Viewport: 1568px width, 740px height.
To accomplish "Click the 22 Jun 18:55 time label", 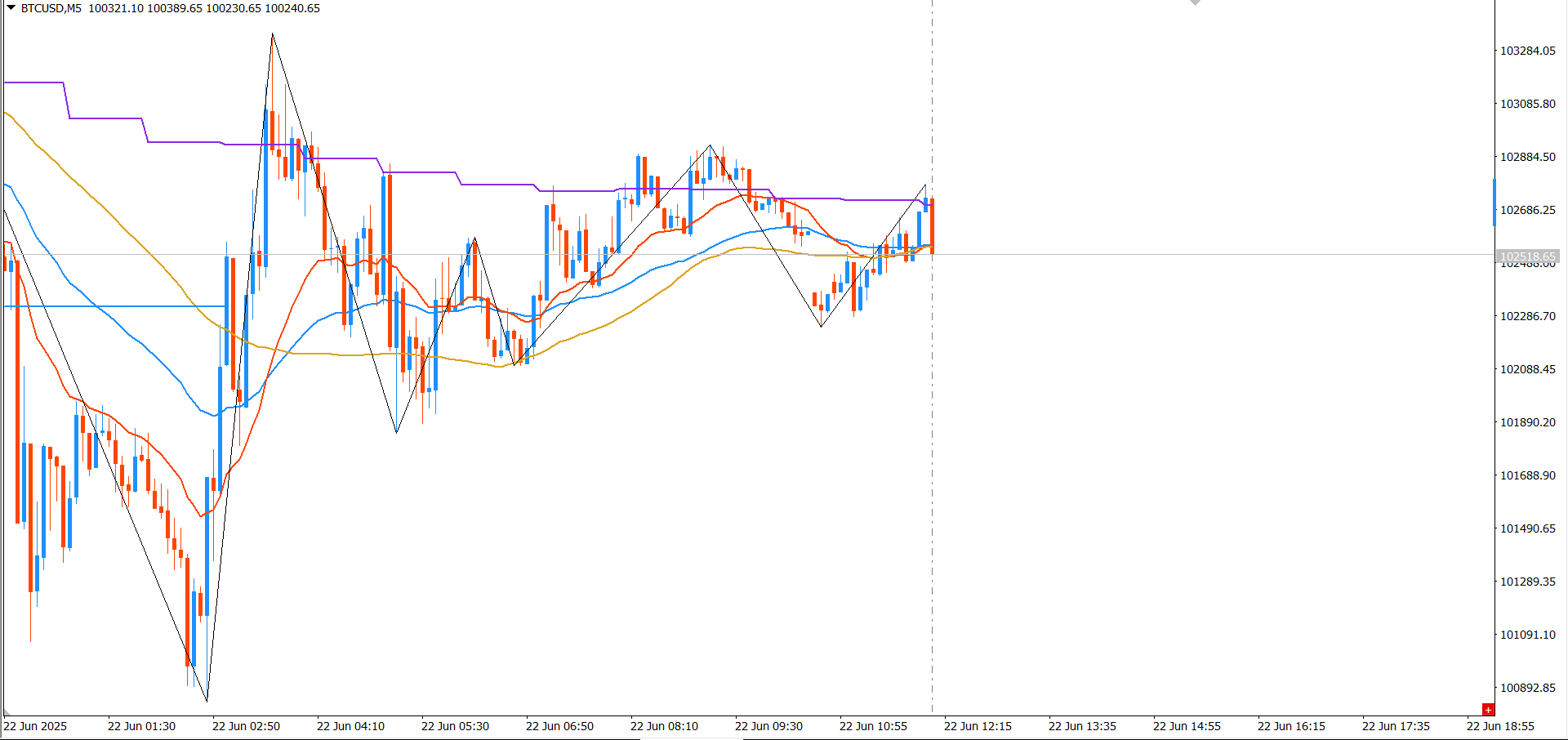I will tap(1500, 726).
